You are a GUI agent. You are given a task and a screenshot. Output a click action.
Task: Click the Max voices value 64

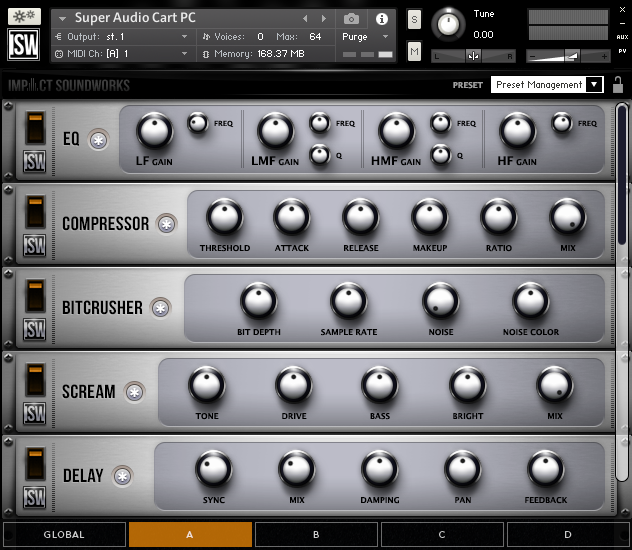click(x=315, y=37)
